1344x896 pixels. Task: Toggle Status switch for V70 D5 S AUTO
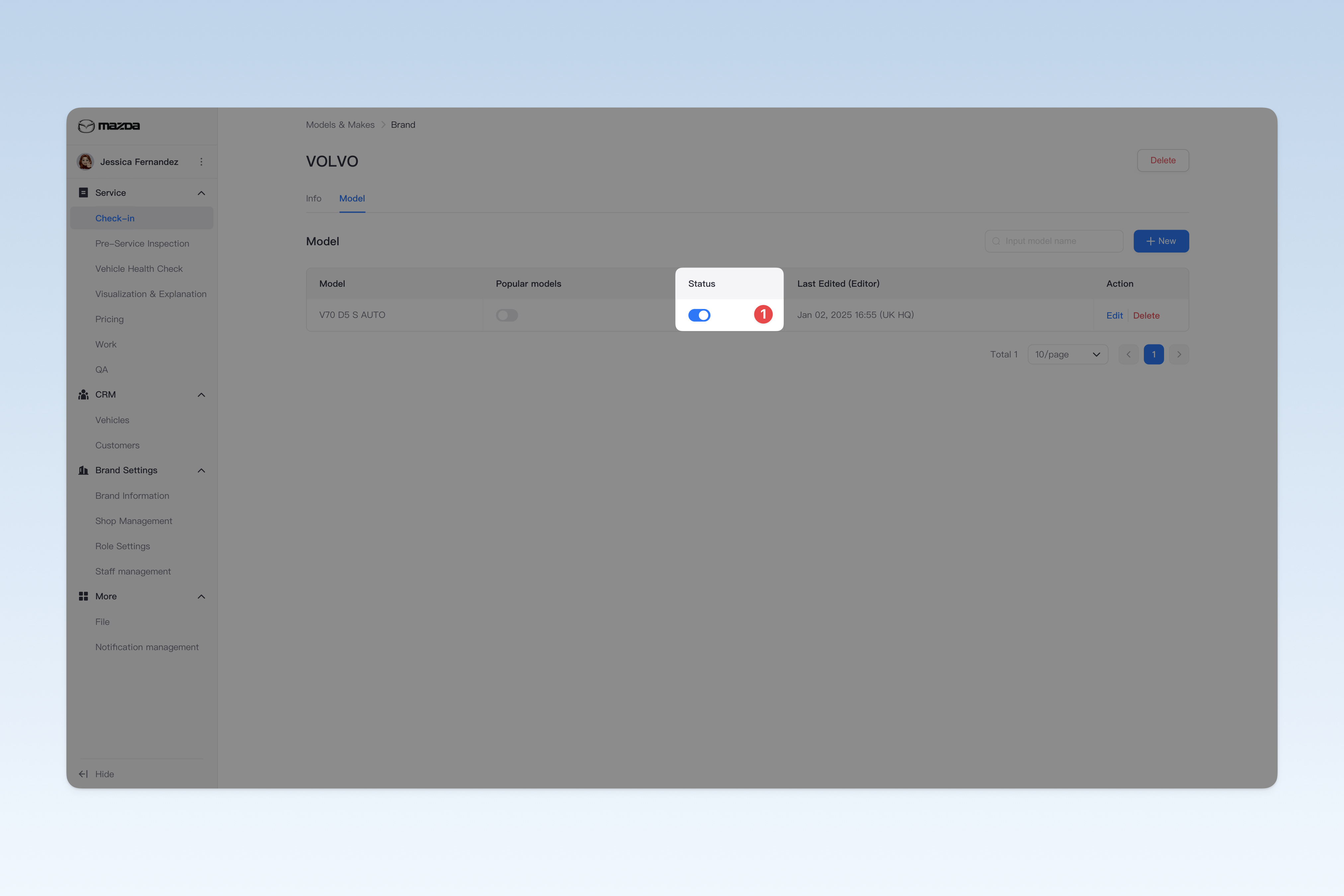click(699, 316)
